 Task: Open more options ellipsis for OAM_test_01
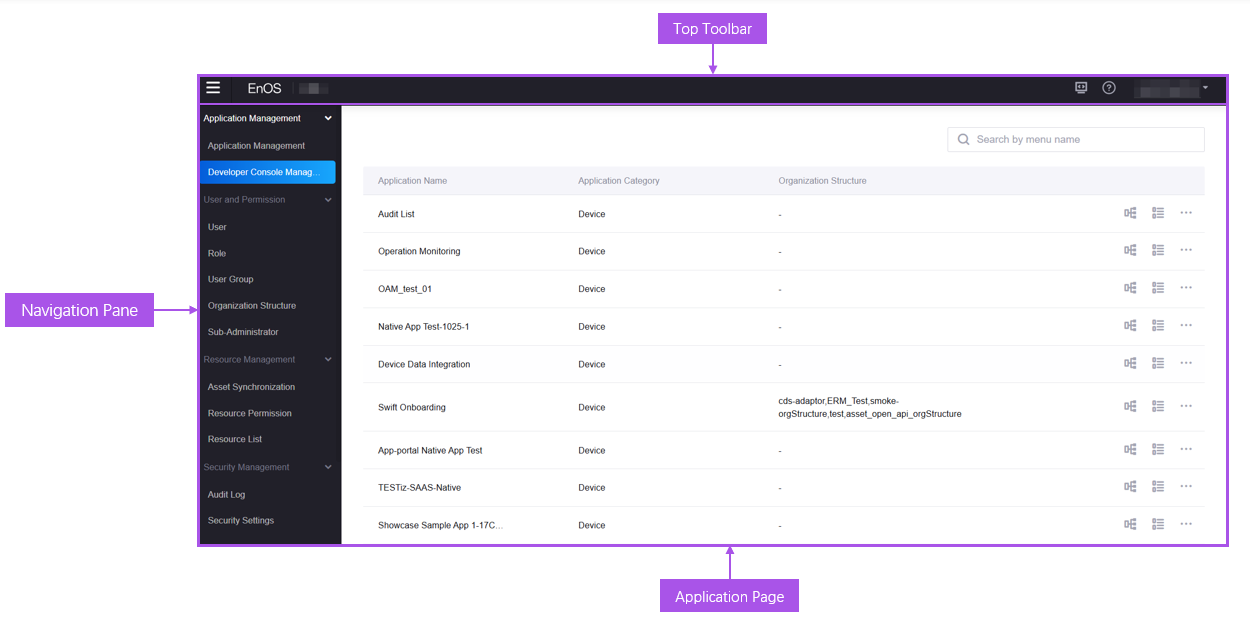tap(1186, 288)
